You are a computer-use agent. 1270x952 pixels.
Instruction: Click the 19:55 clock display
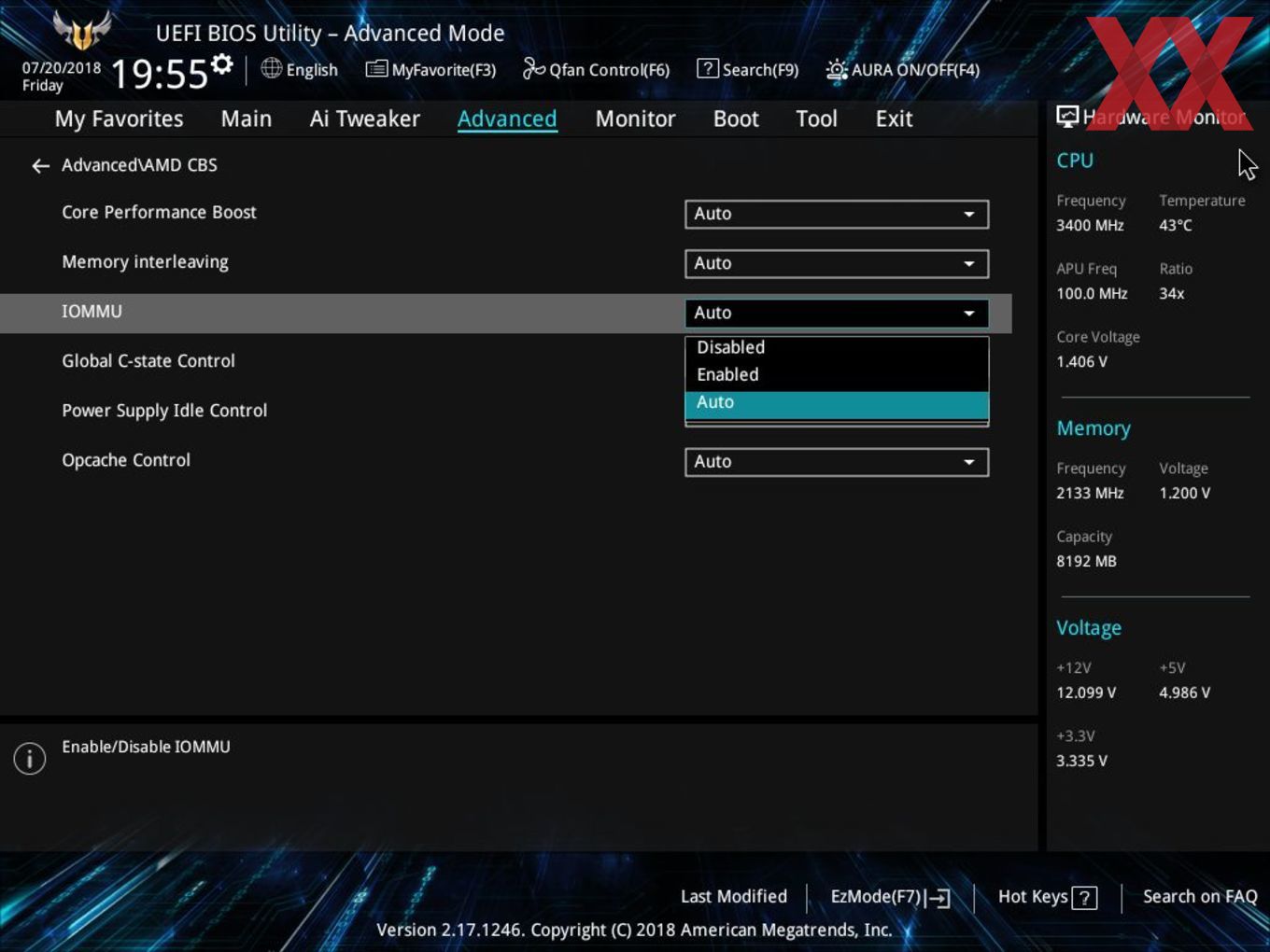[x=159, y=74]
